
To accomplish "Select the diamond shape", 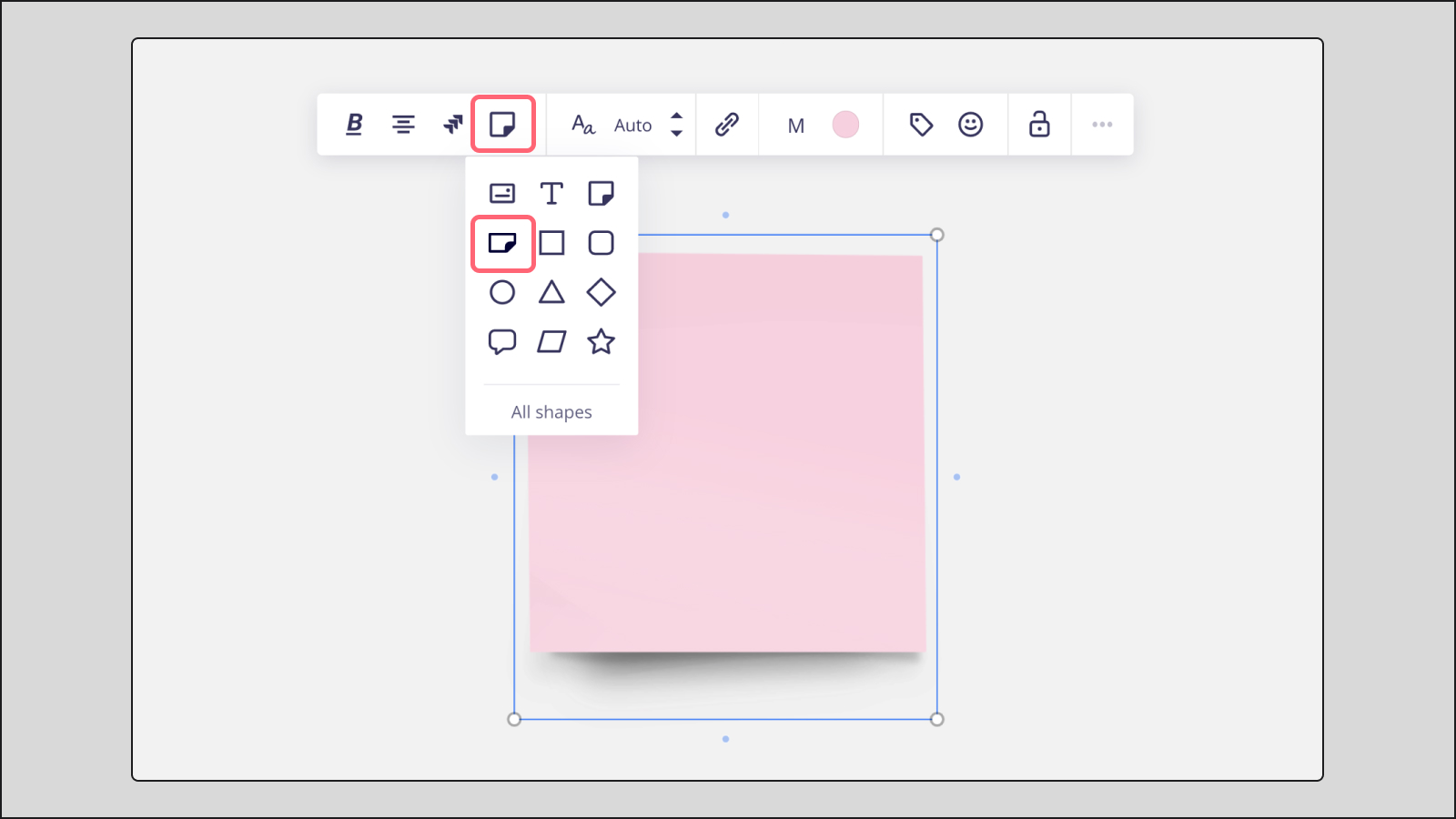I will click(x=602, y=292).
